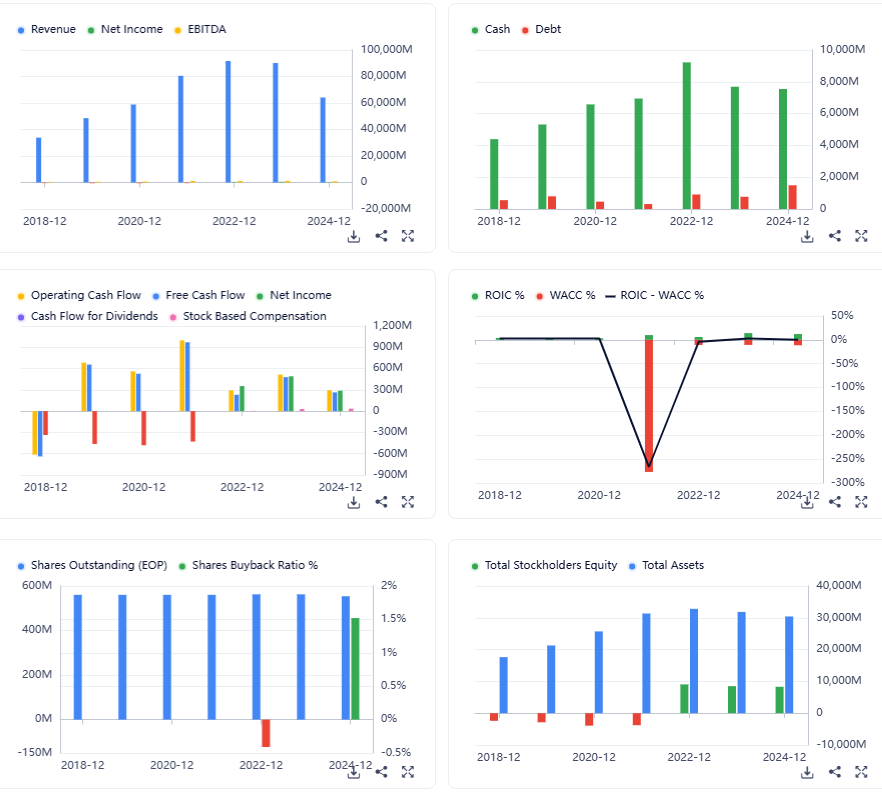Toggle Stock Based Compensation legend entry
Image resolution: width=882 pixels, height=797 pixels.
pyautogui.click(x=248, y=316)
